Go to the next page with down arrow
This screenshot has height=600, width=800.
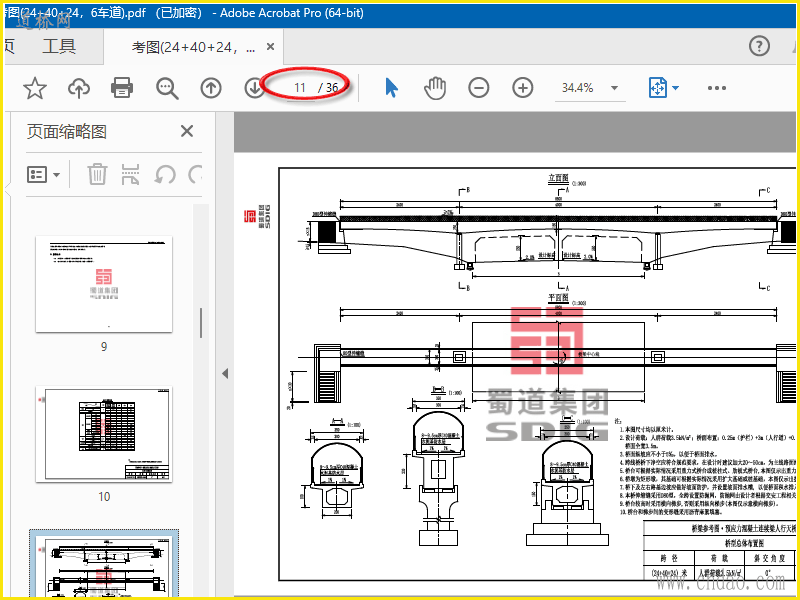click(254, 88)
